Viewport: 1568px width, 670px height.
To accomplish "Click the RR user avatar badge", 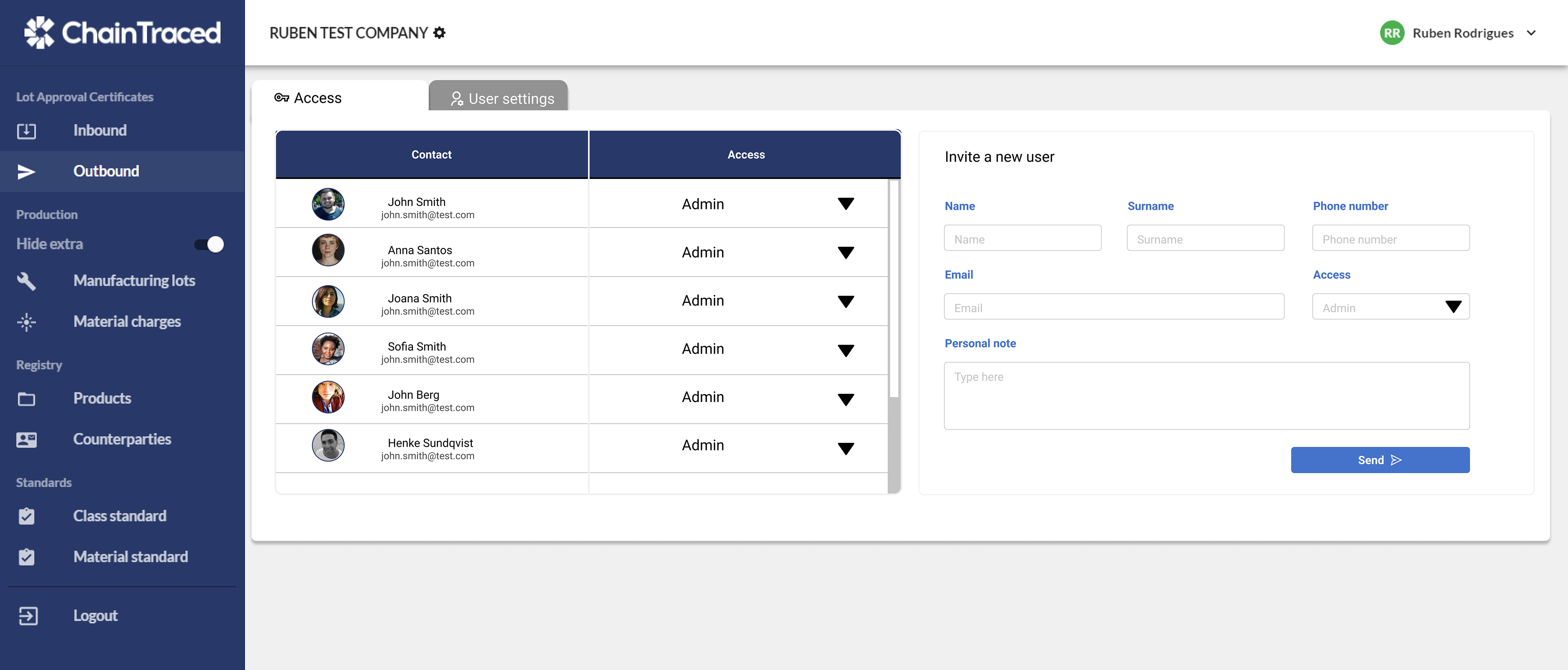I will click(1392, 33).
